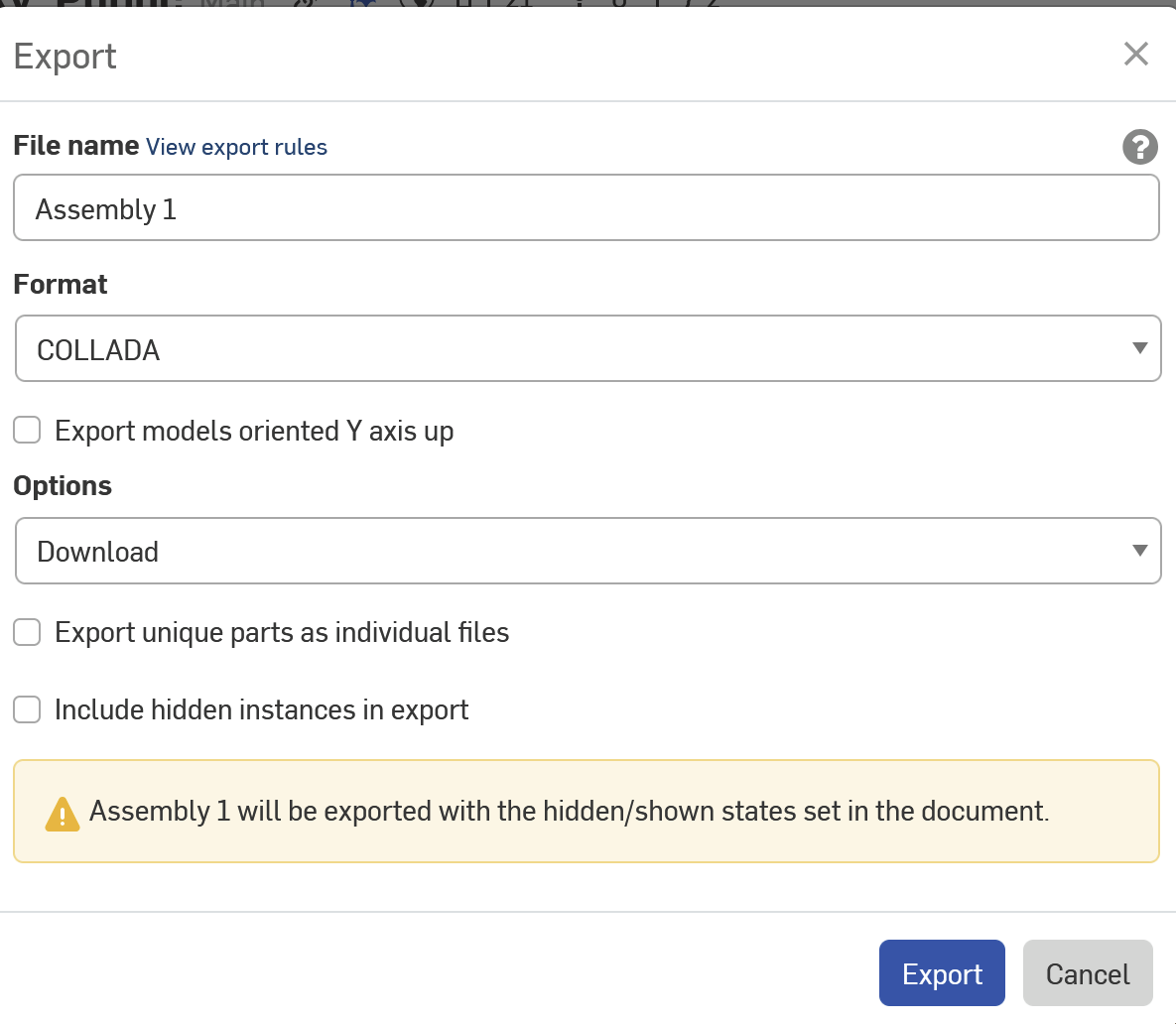Click the File name label
The width and height of the screenshot is (1176, 1024).
[75, 146]
